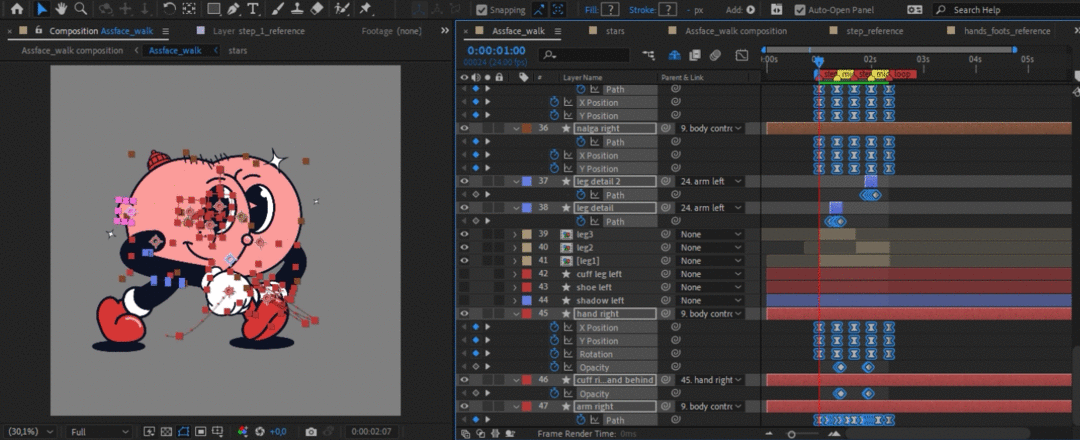
Task: Hide the hand right layer
Action: pos(464,313)
